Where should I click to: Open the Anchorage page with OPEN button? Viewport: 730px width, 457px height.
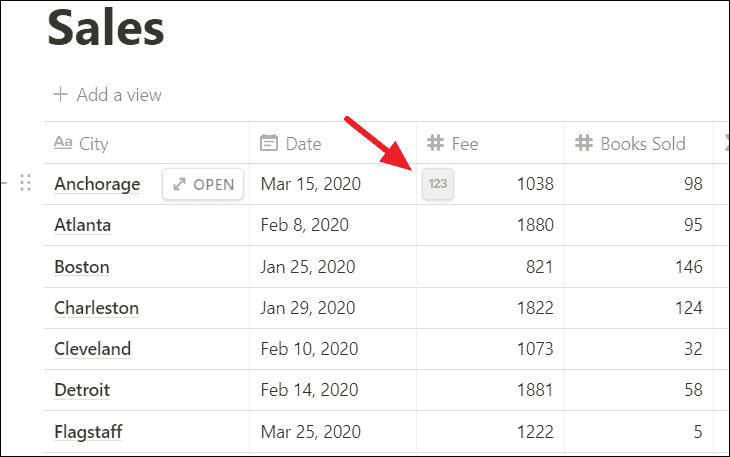203,184
